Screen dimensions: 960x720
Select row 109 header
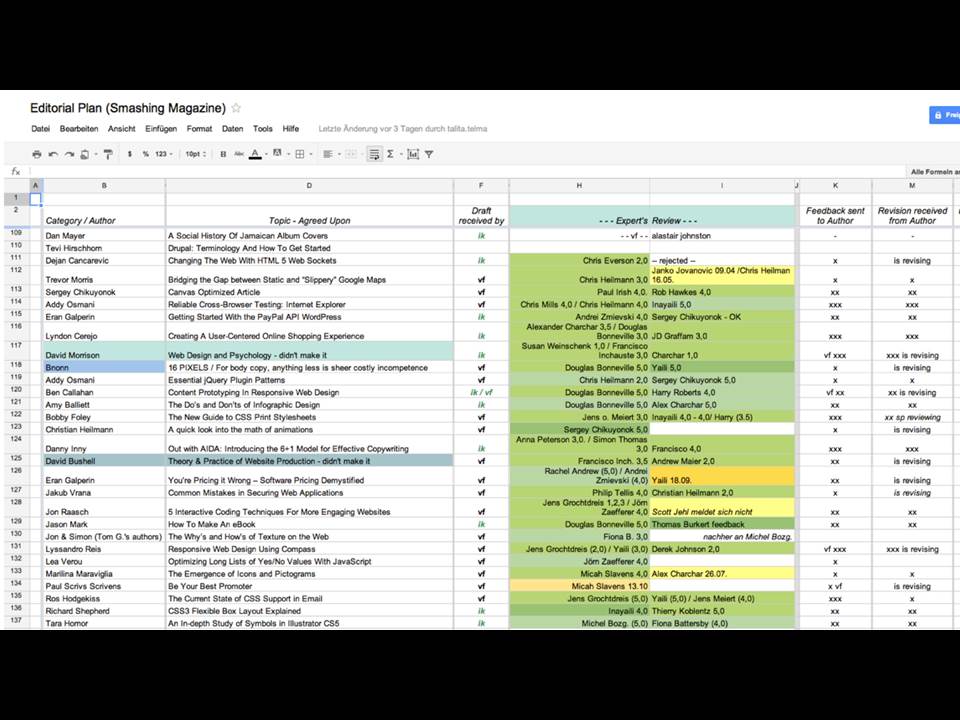[x=16, y=235]
